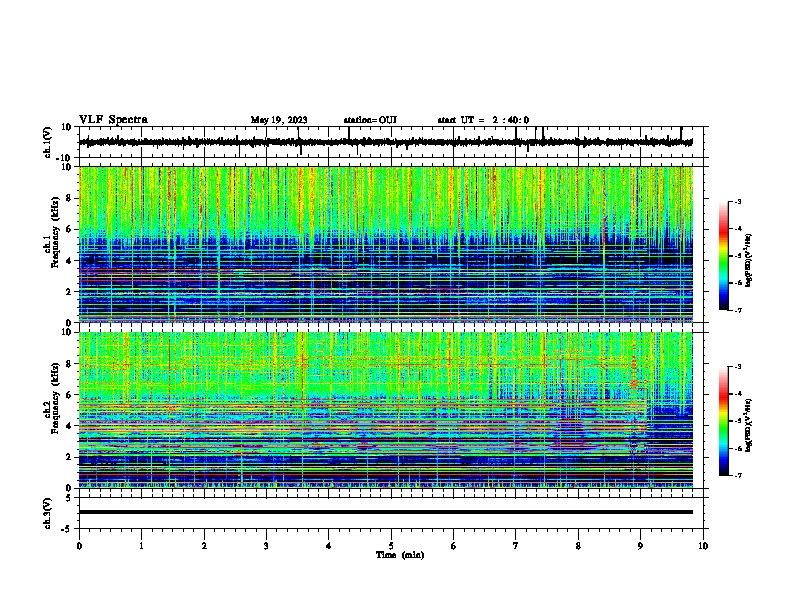
Task: Click the time axis tick label '3'
Action: [266, 545]
